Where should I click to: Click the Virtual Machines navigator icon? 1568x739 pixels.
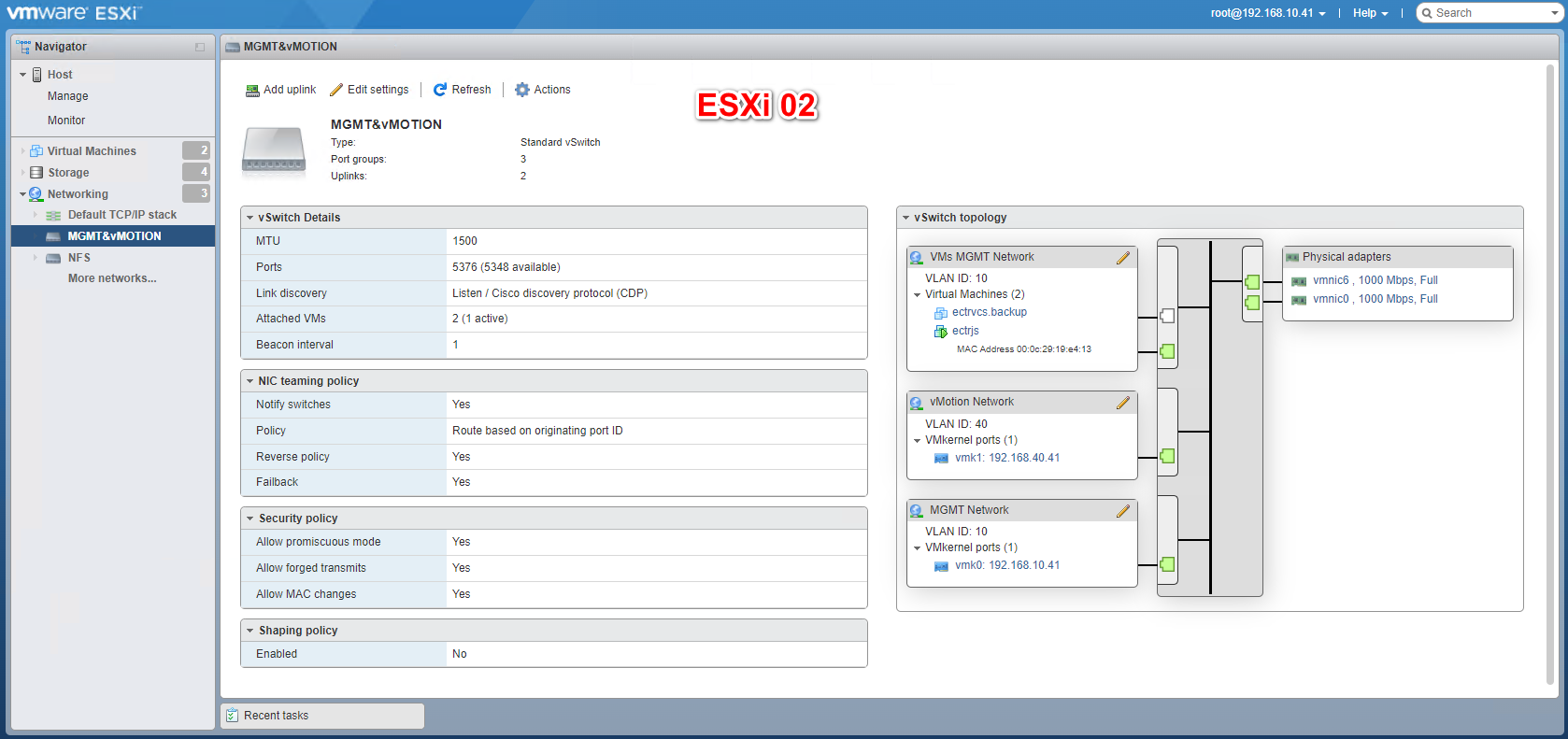(36, 151)
